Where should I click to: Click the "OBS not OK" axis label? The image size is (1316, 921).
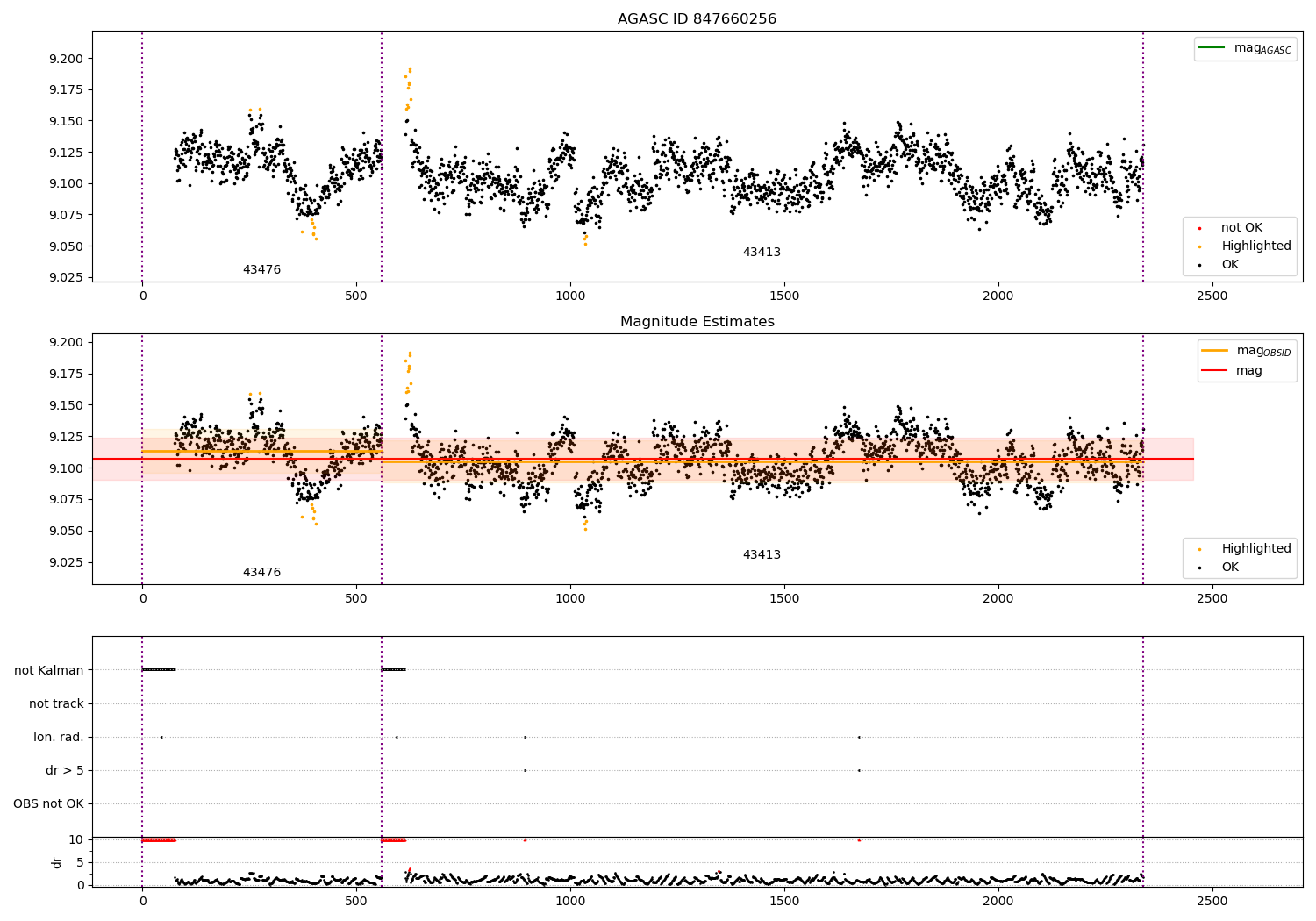tap(48, 804)
